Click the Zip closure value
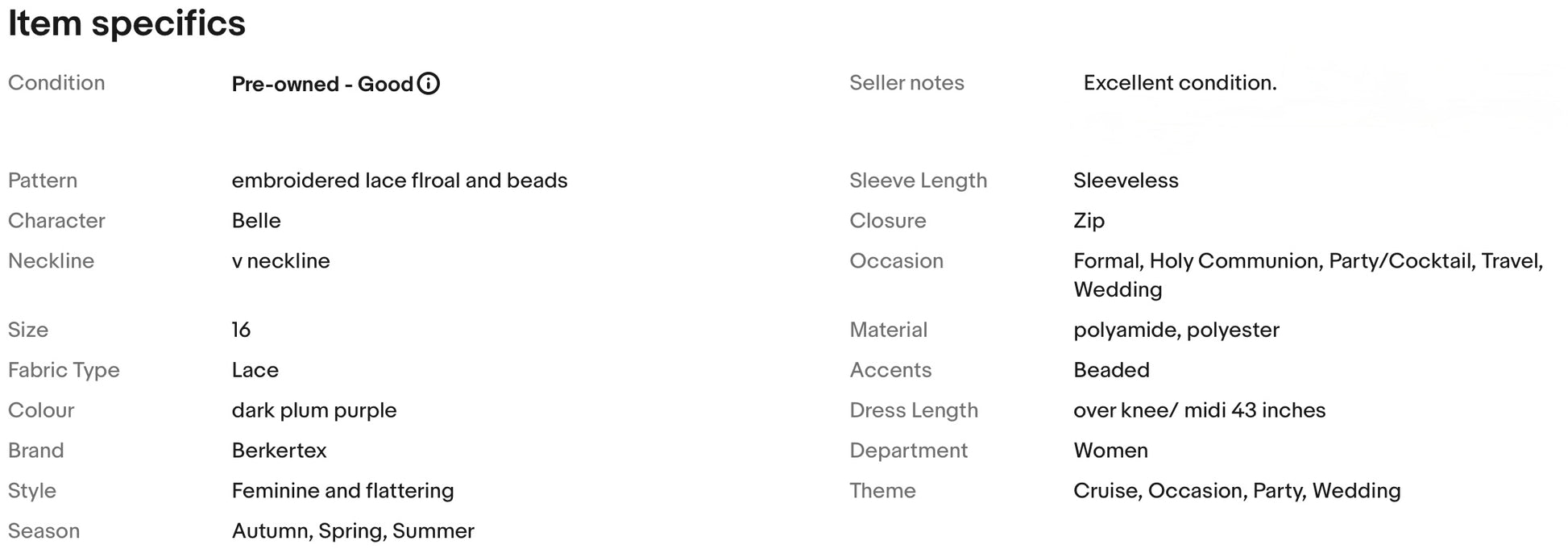The height and width of the screenshot is (553, 1568). (x=1089, y=221)
